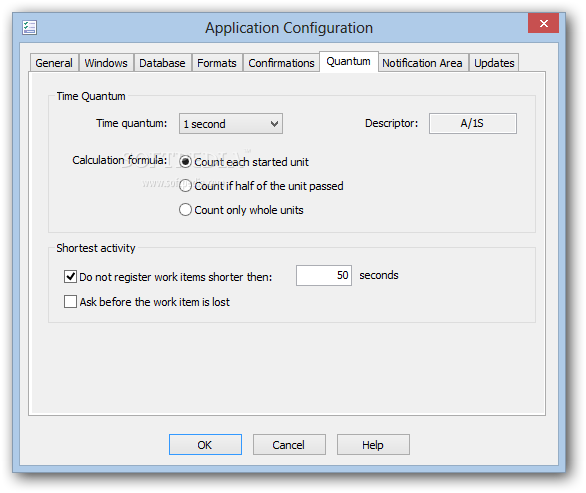Open Help for this dialog
Image resolution: width=586 pixels, height=493 pixels.
[373, 445]
